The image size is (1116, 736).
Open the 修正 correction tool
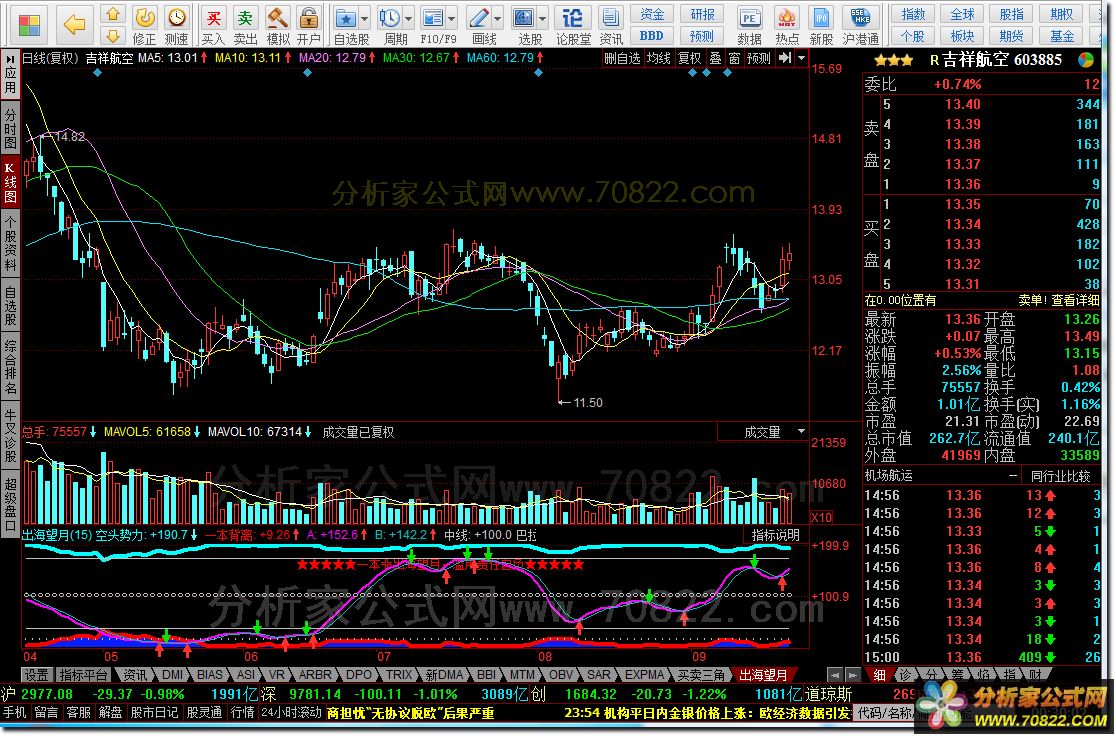click(x=144, y=26)
